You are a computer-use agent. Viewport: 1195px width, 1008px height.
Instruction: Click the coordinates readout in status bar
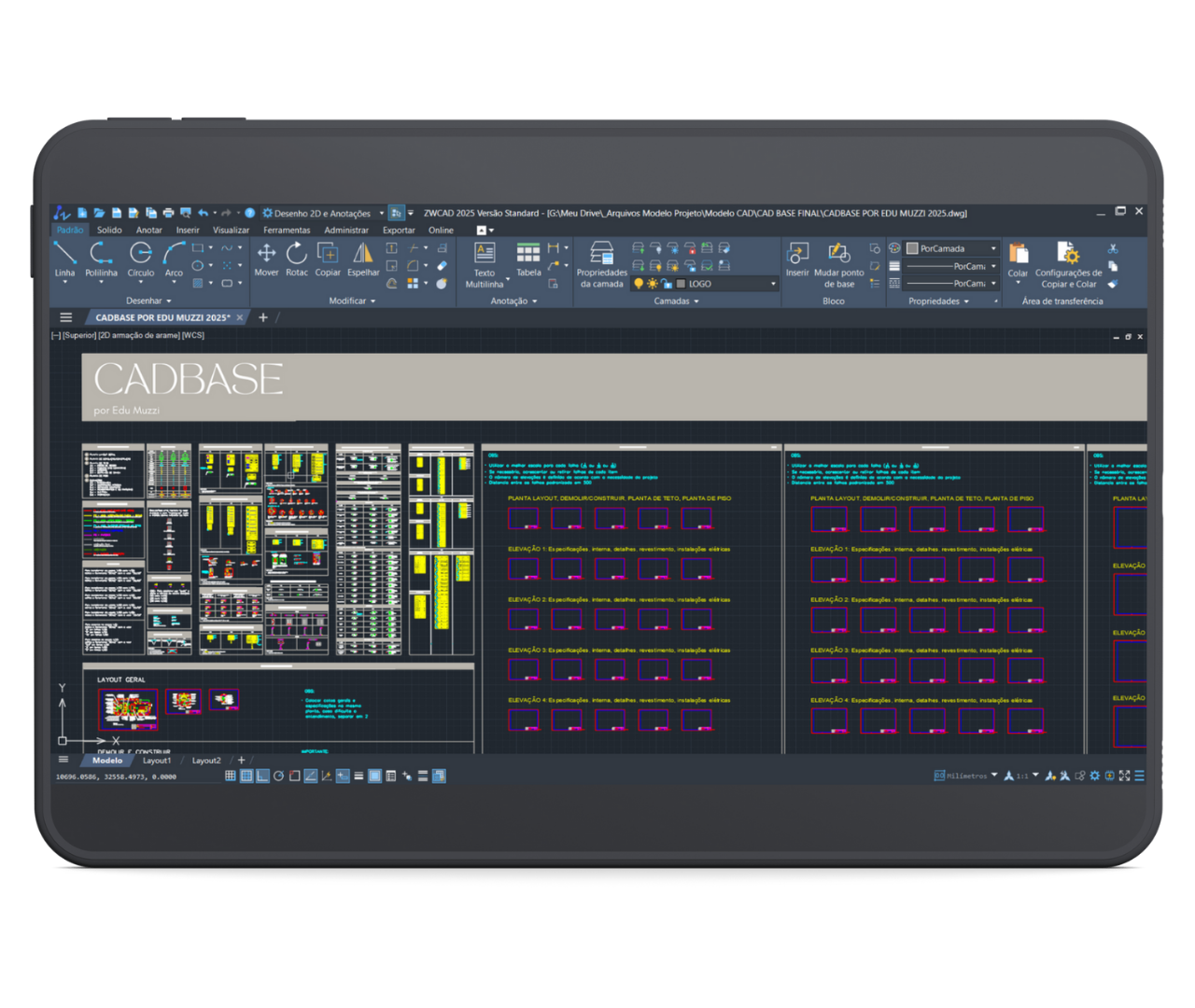click(116, 777)
